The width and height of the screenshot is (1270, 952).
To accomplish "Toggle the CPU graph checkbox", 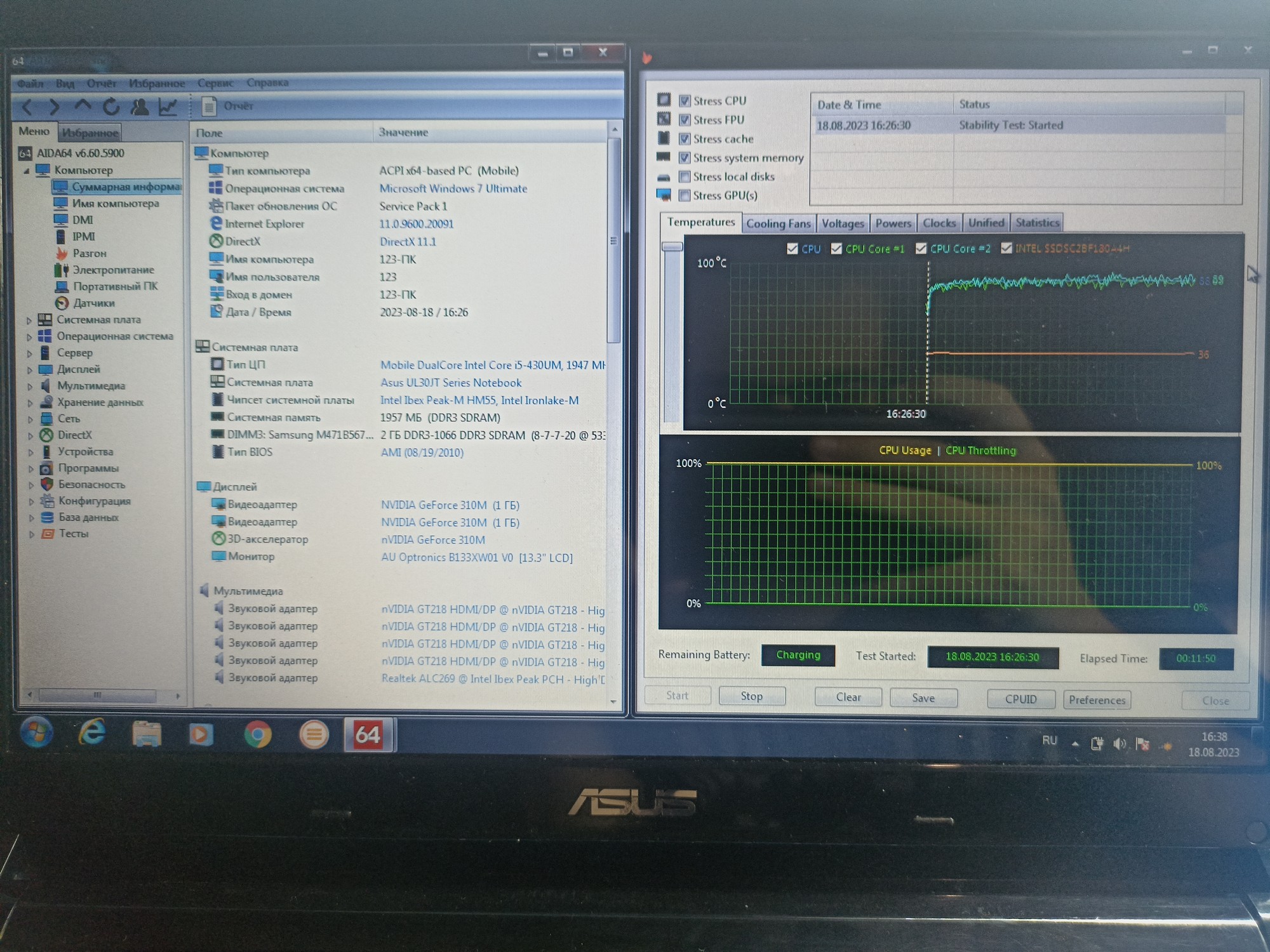I will [792, 248].
